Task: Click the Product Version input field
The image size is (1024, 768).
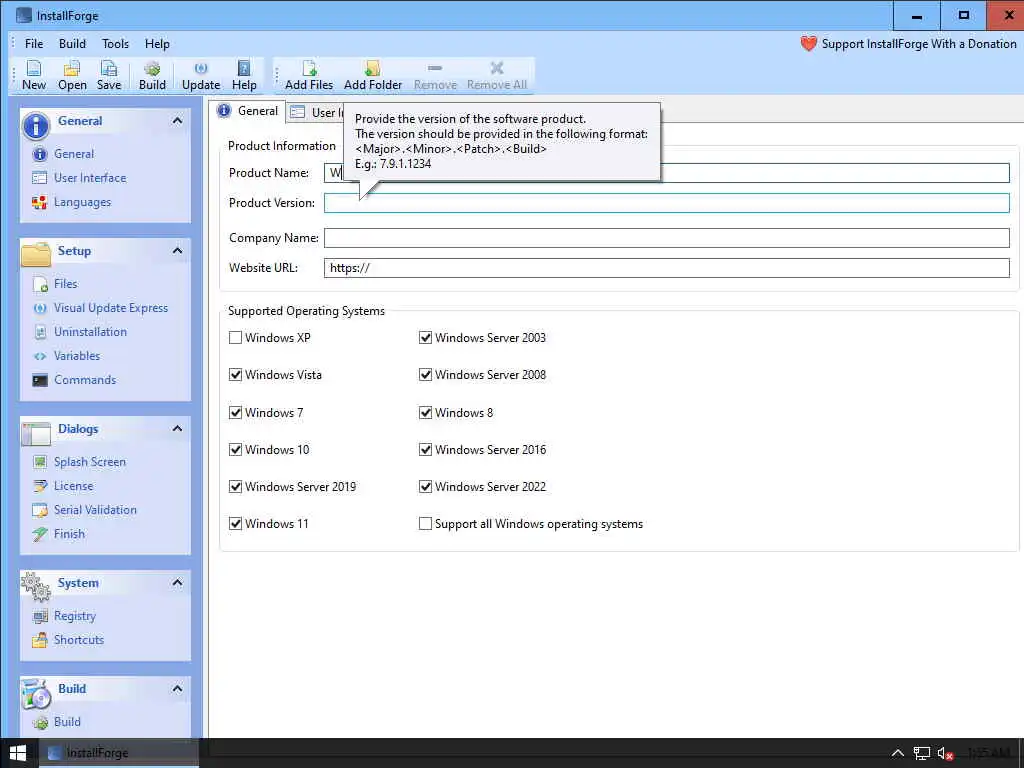Action: (666, 203)
